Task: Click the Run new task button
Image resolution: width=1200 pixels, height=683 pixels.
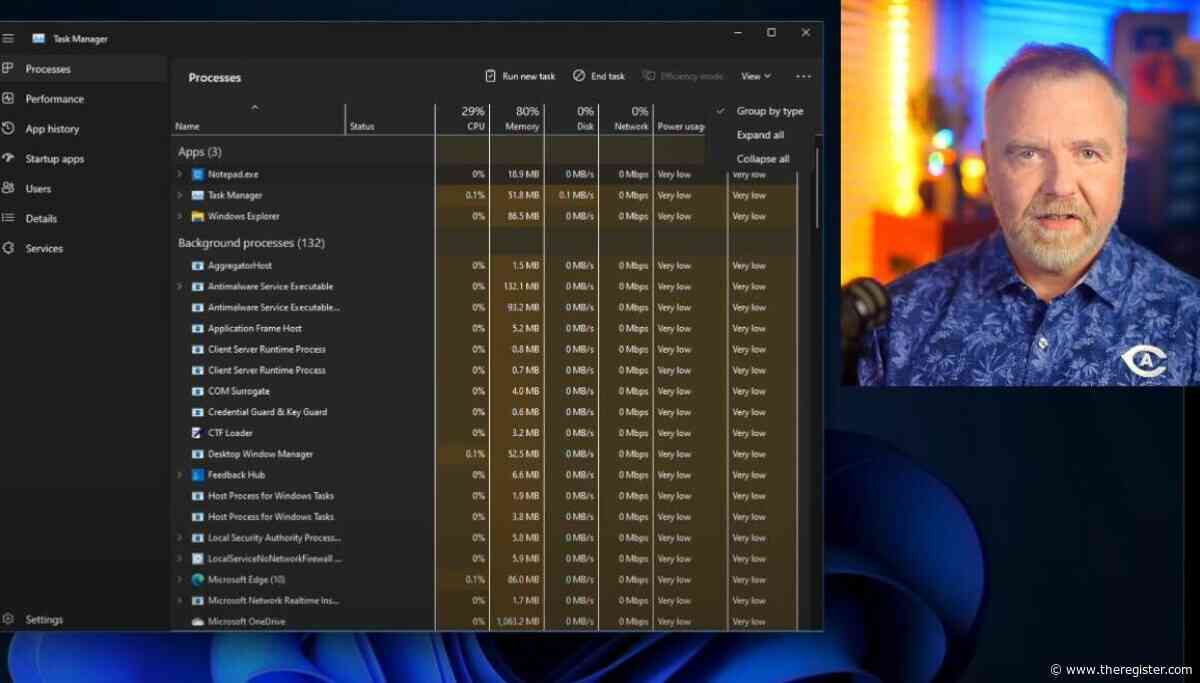Action: point(520,76)
